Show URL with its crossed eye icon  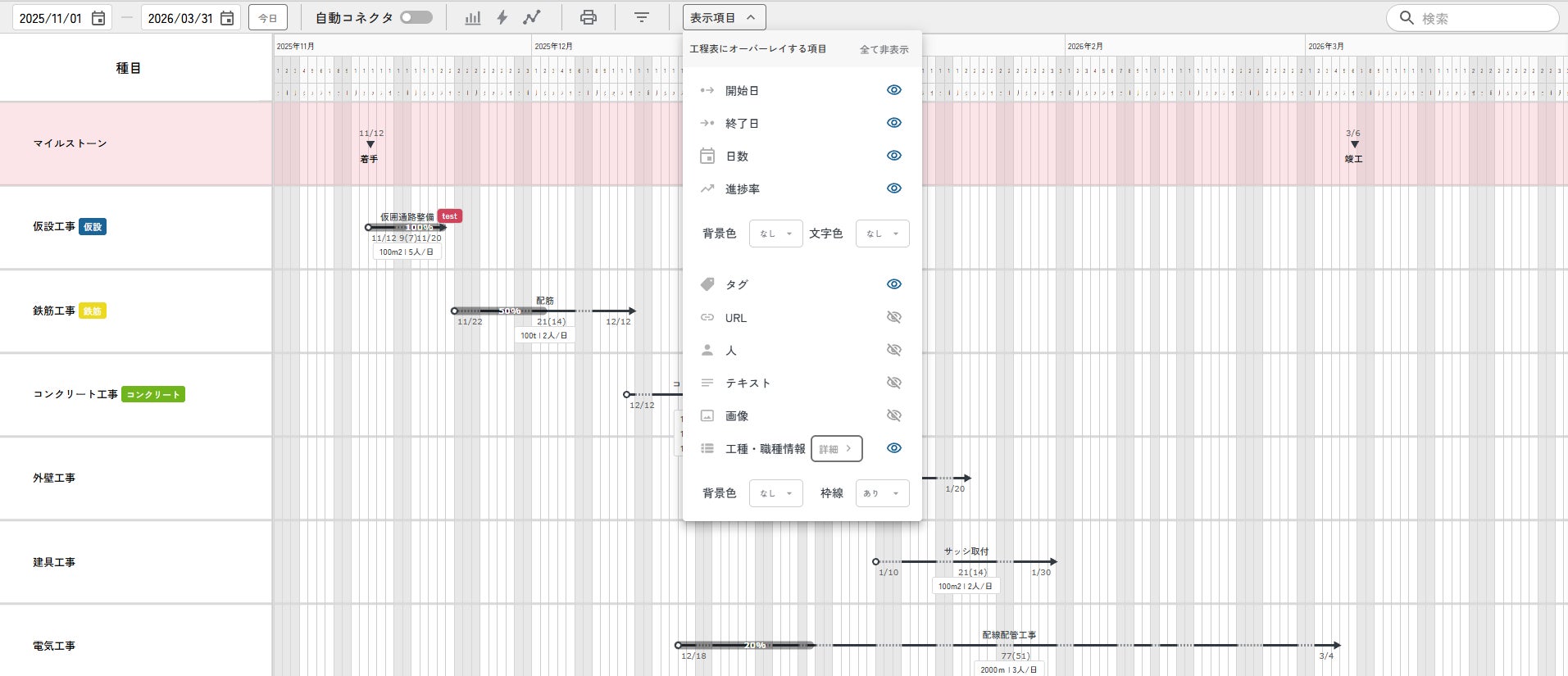pos(894,317)
